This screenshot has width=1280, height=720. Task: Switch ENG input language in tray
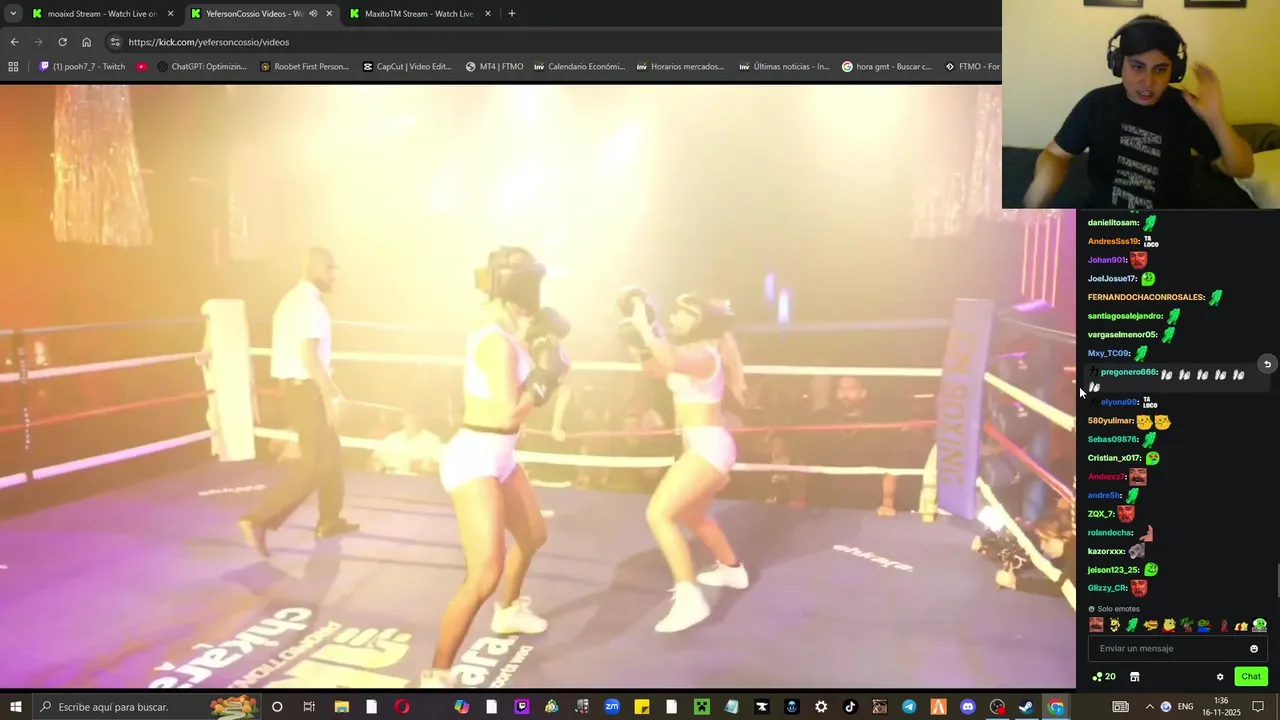1186,707
